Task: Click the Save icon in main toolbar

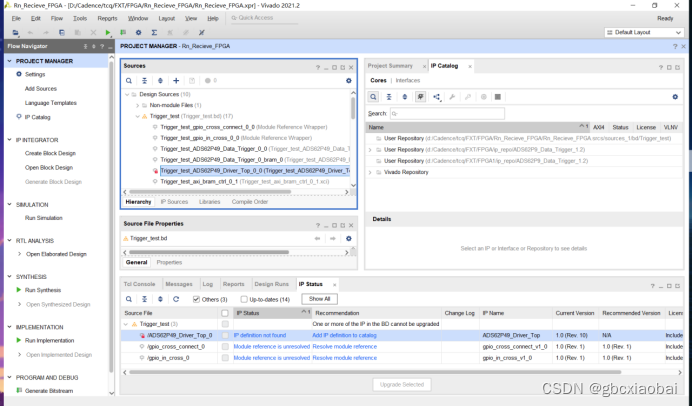Action: click(62, 32)
